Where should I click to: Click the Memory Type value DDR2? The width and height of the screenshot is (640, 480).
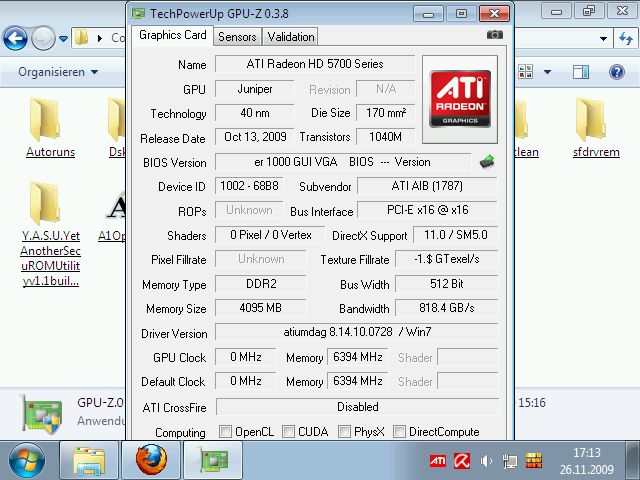pyautogui.click(x=260, y=284)
